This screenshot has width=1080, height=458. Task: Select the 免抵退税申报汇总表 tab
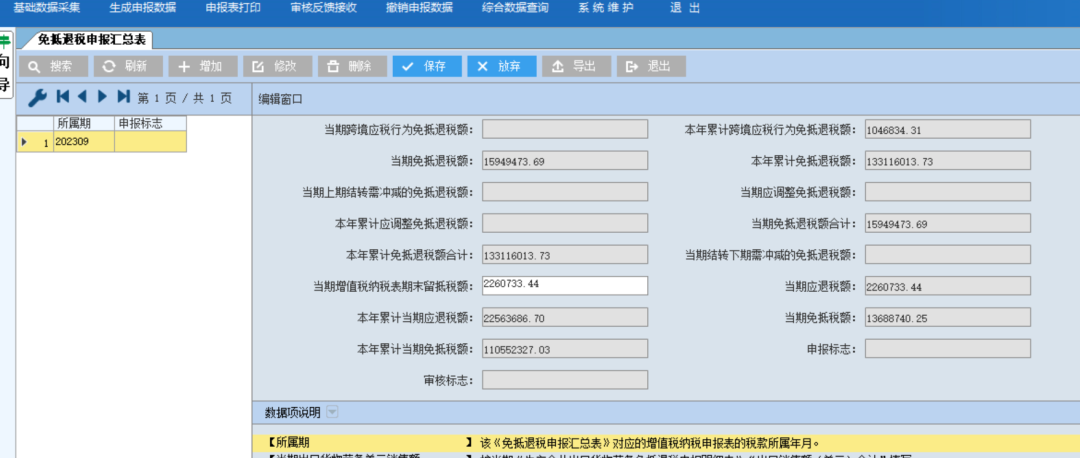91,40
